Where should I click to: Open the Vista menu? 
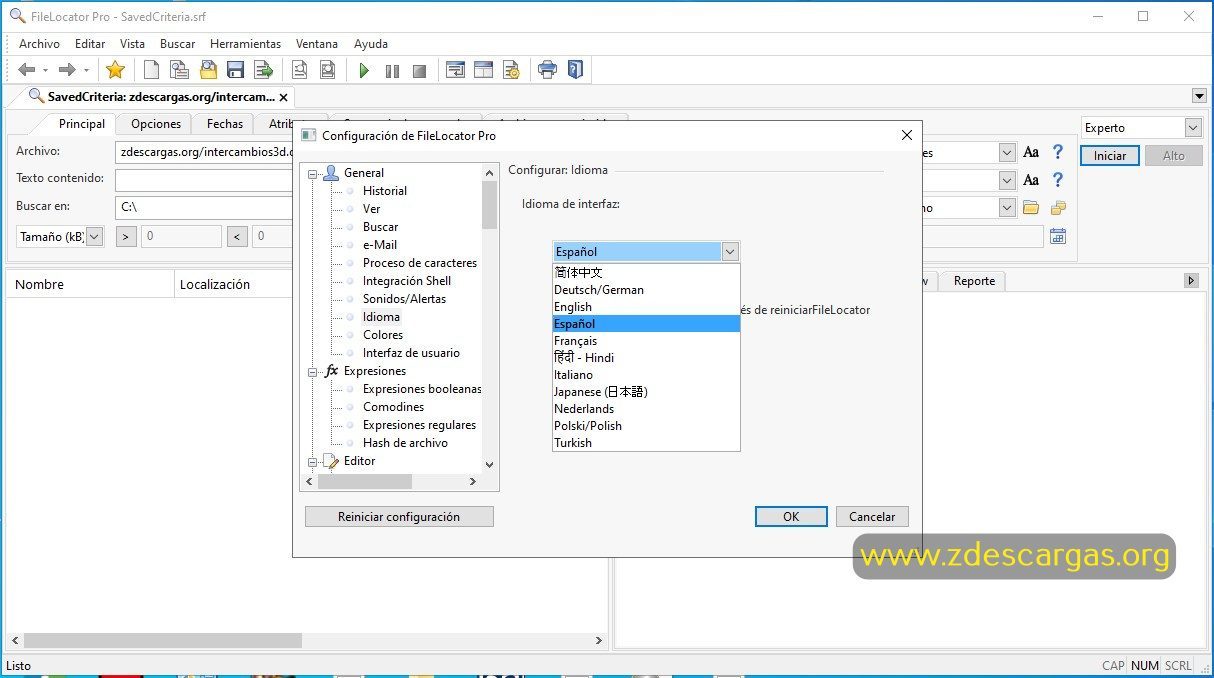[x=132, y=44]
